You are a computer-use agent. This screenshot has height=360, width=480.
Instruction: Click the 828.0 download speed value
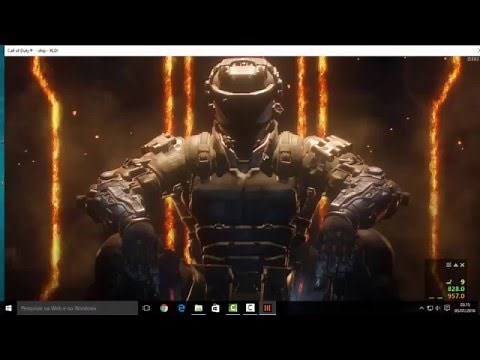coord(456,289)
